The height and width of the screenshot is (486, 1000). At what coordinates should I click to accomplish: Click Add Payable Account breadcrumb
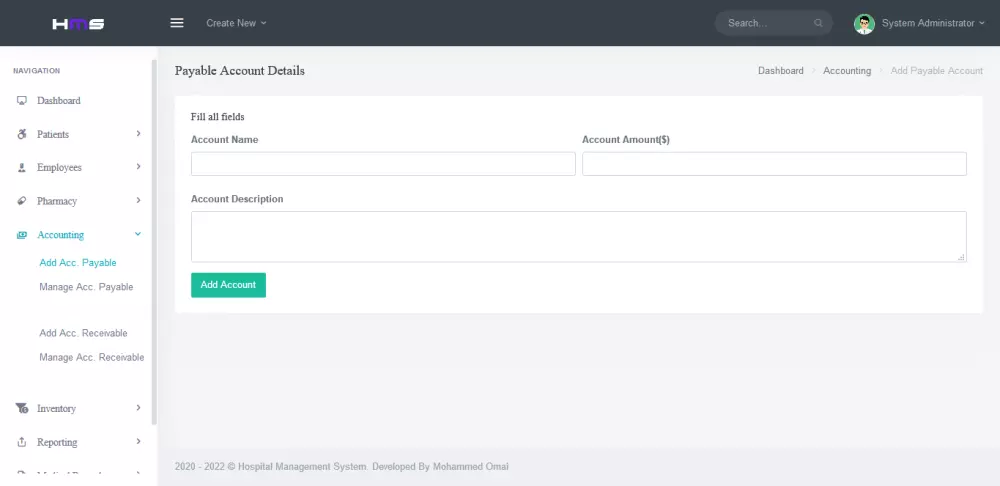(x=937, y=71)
